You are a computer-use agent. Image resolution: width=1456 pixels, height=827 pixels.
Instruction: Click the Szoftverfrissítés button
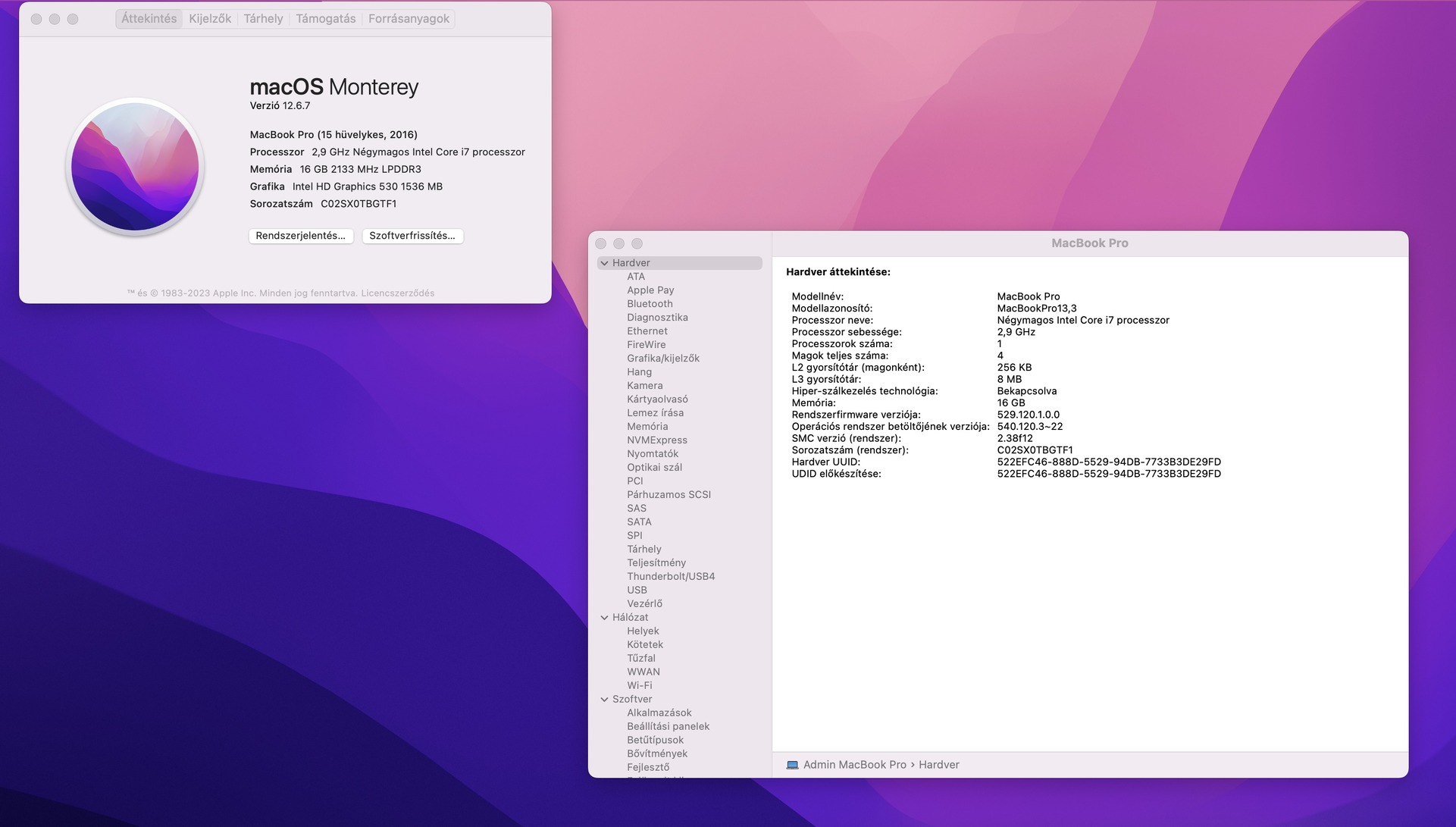click(x=412, y=236)
